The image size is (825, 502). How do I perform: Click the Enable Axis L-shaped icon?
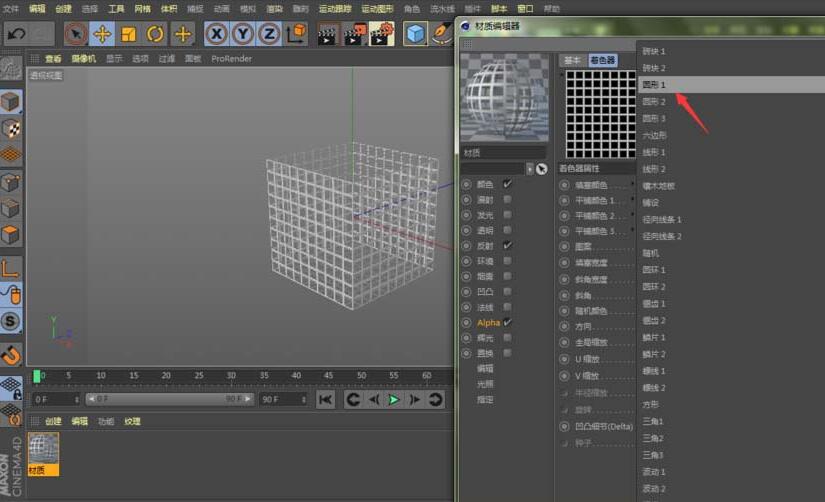point(11,269)
